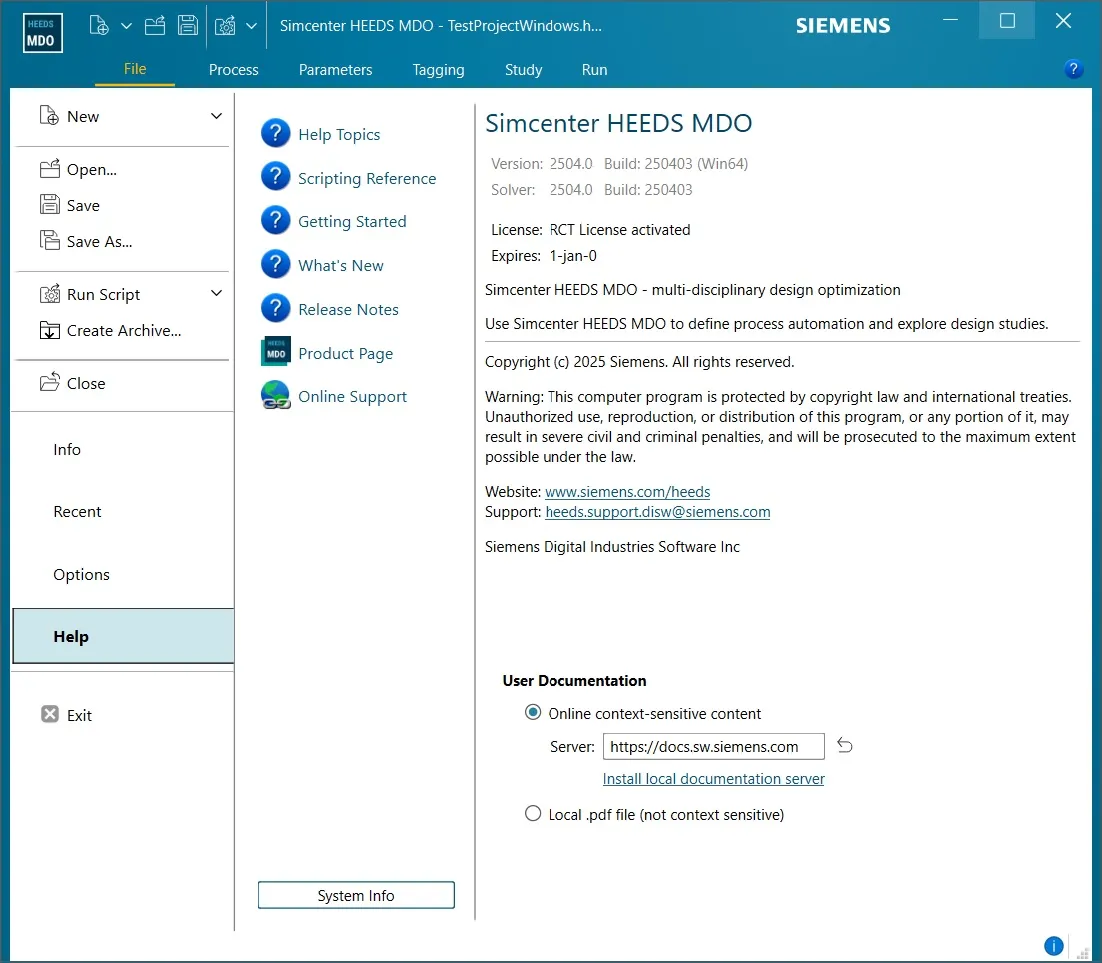Image resolution: width=1102 pixels, height=963 pixels.
Task: Switch to the File tab
Action: pyautogui.click(x=135, y=69)
